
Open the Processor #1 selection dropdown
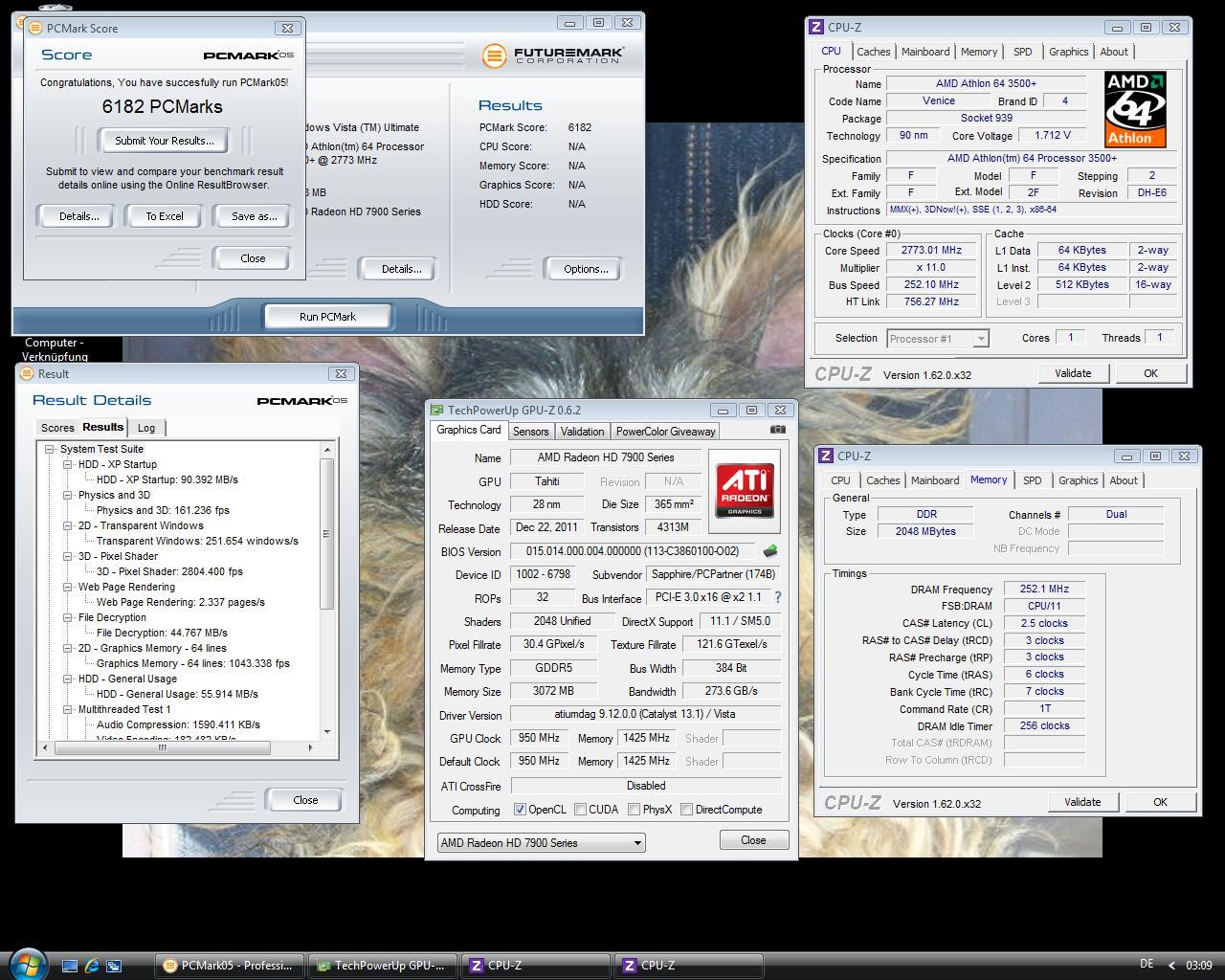point(938,338)
